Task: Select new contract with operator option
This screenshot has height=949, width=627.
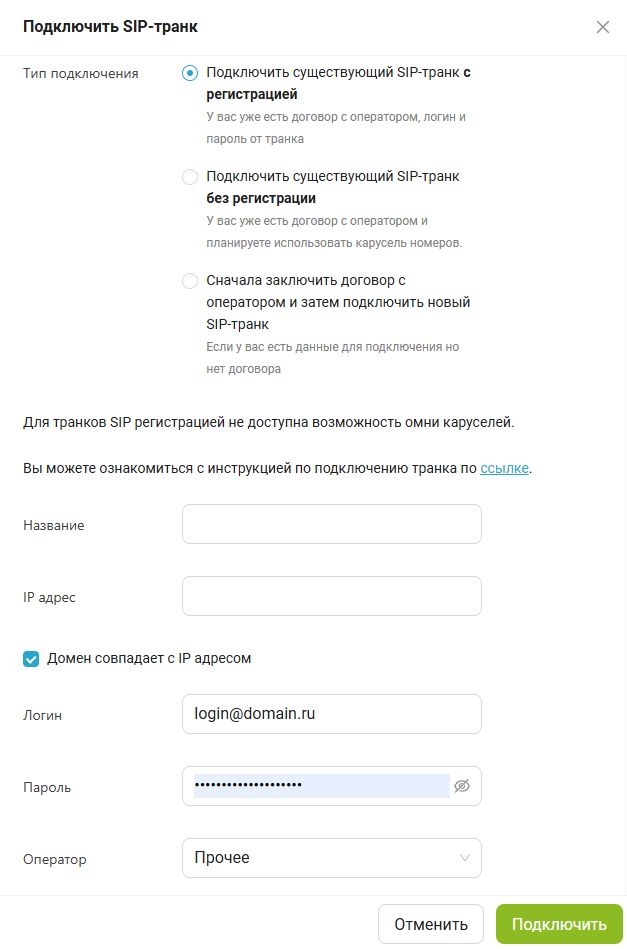Action: (x=190, y=281)
